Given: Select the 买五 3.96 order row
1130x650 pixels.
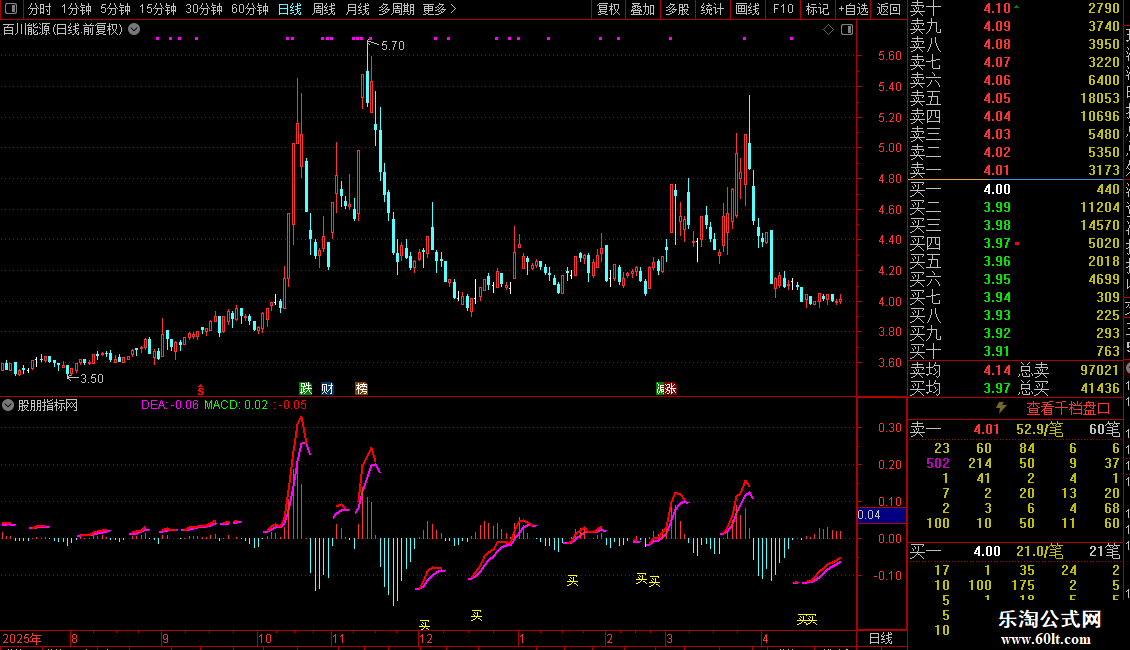Looking at the screenshot, I should click(x=1015, y=261).
